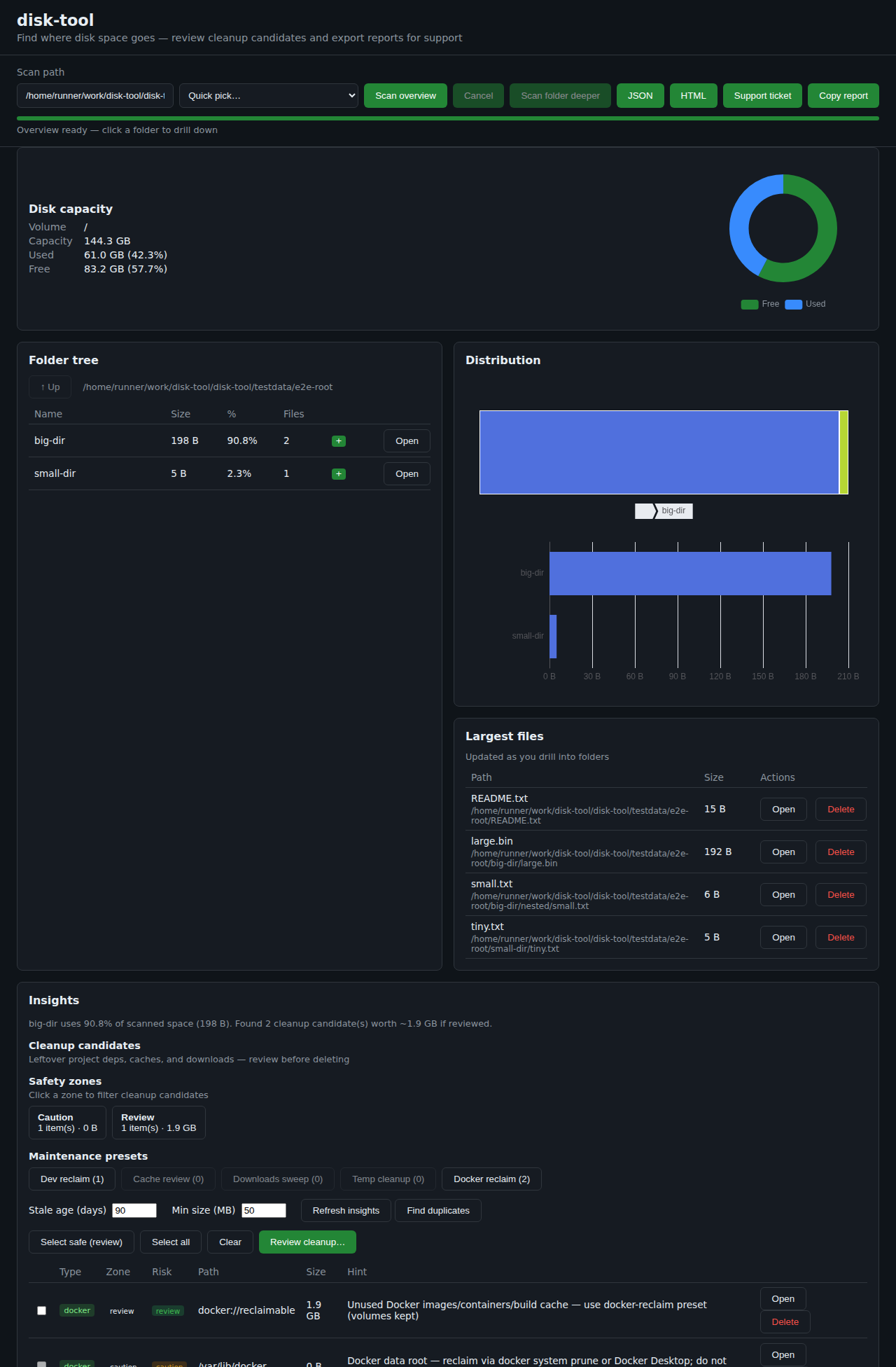Open tiny.txt from Largest files
The image size is (896, 1367).
tap(783, 938)
